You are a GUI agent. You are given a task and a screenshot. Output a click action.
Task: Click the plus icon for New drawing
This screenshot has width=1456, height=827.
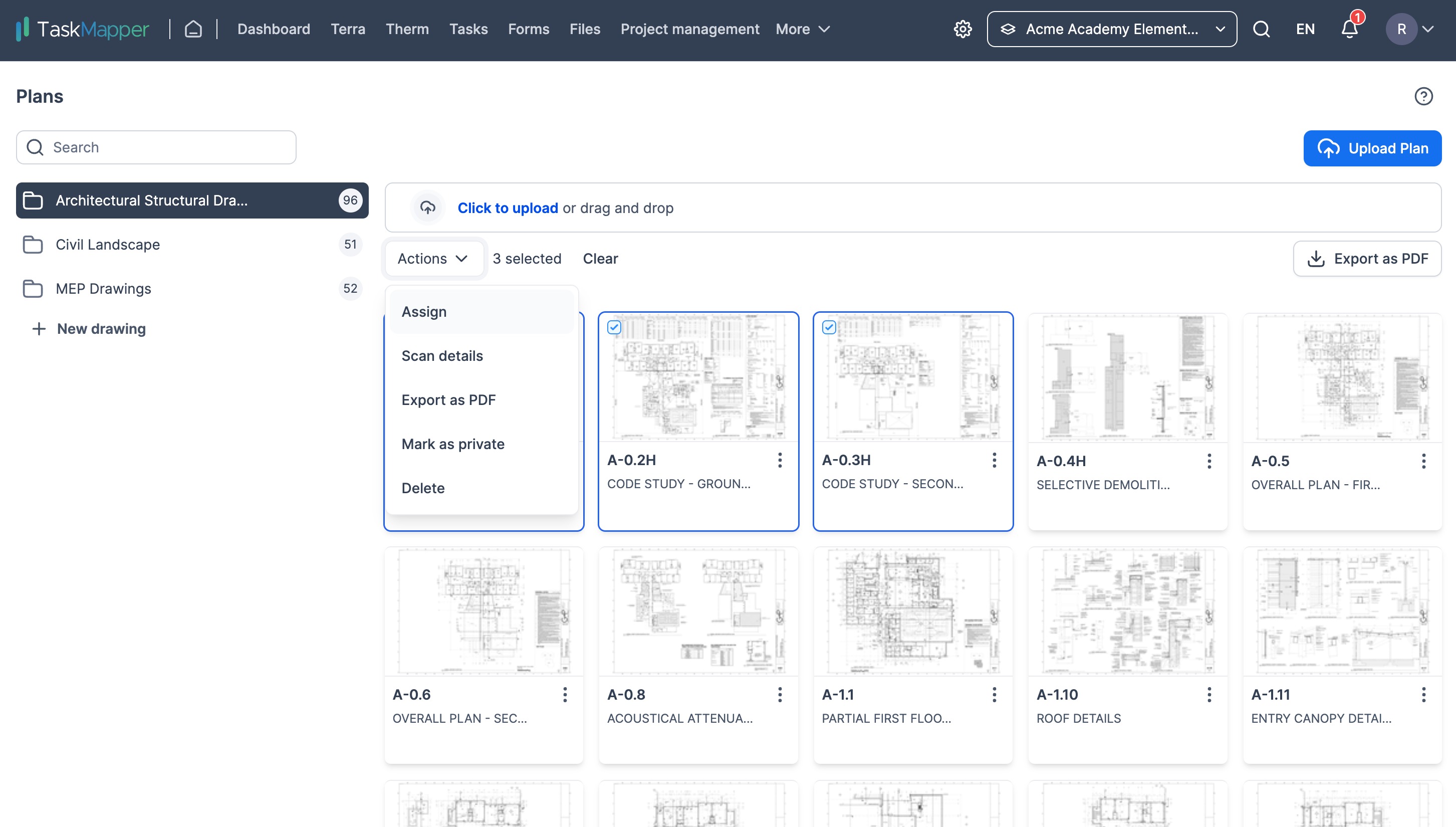[39, 329]
